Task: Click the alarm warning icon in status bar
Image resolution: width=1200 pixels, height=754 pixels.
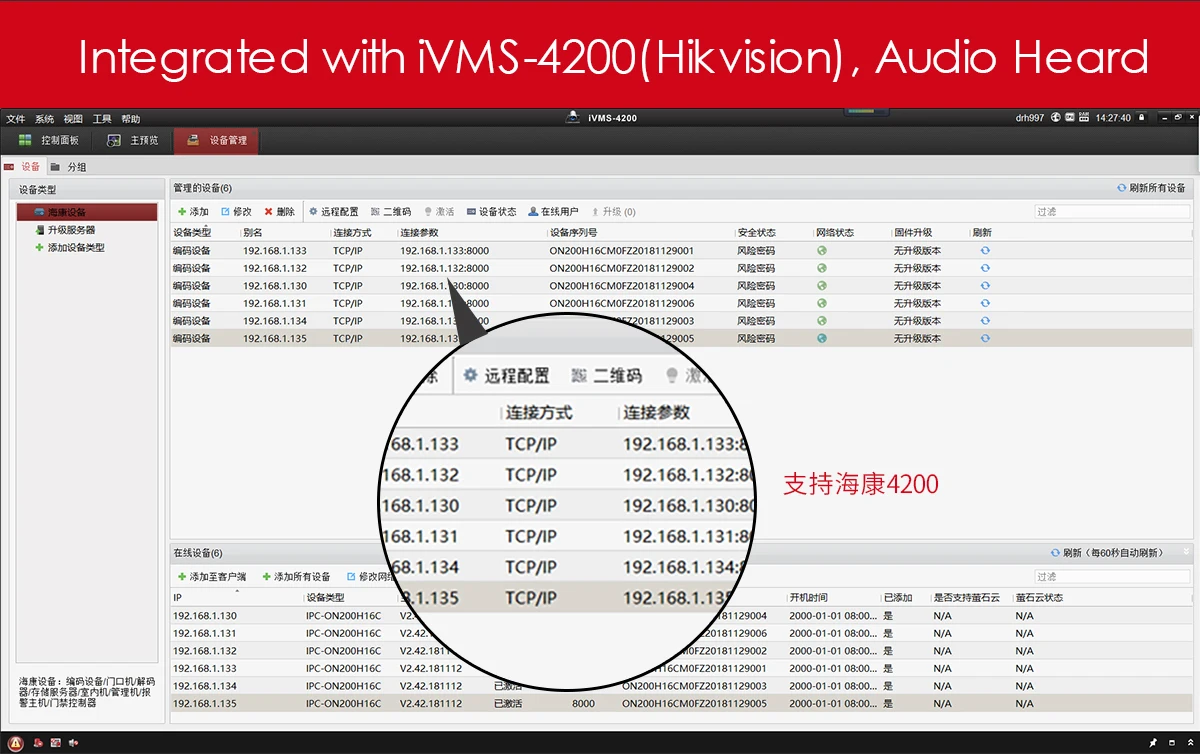Action: pos(16,743)
